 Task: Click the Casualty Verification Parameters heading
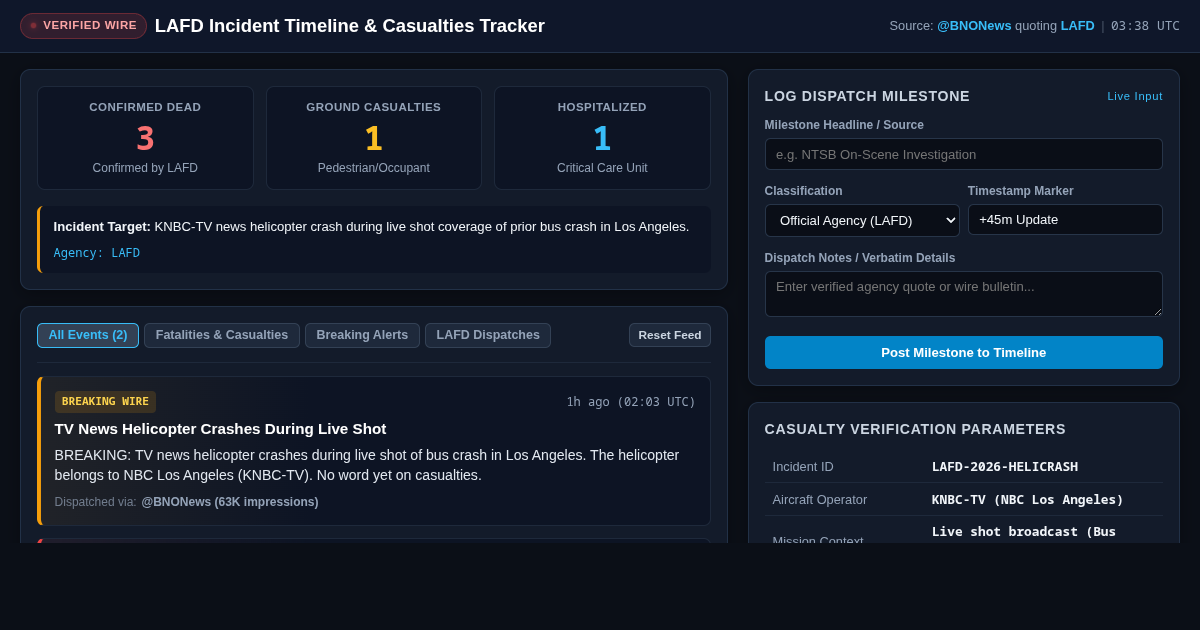click(915, 429)
